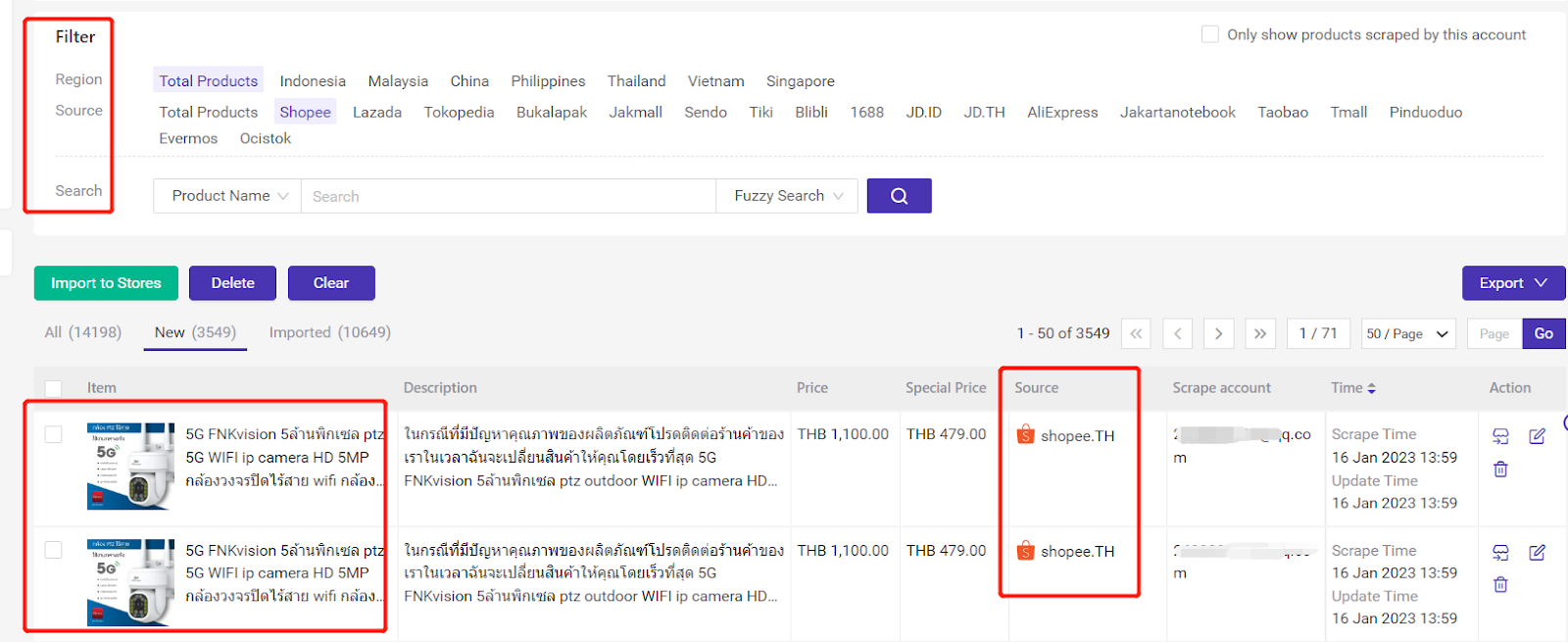
Task: Click Shopee bag icon in first row
Action: (x=1025, y=434)
